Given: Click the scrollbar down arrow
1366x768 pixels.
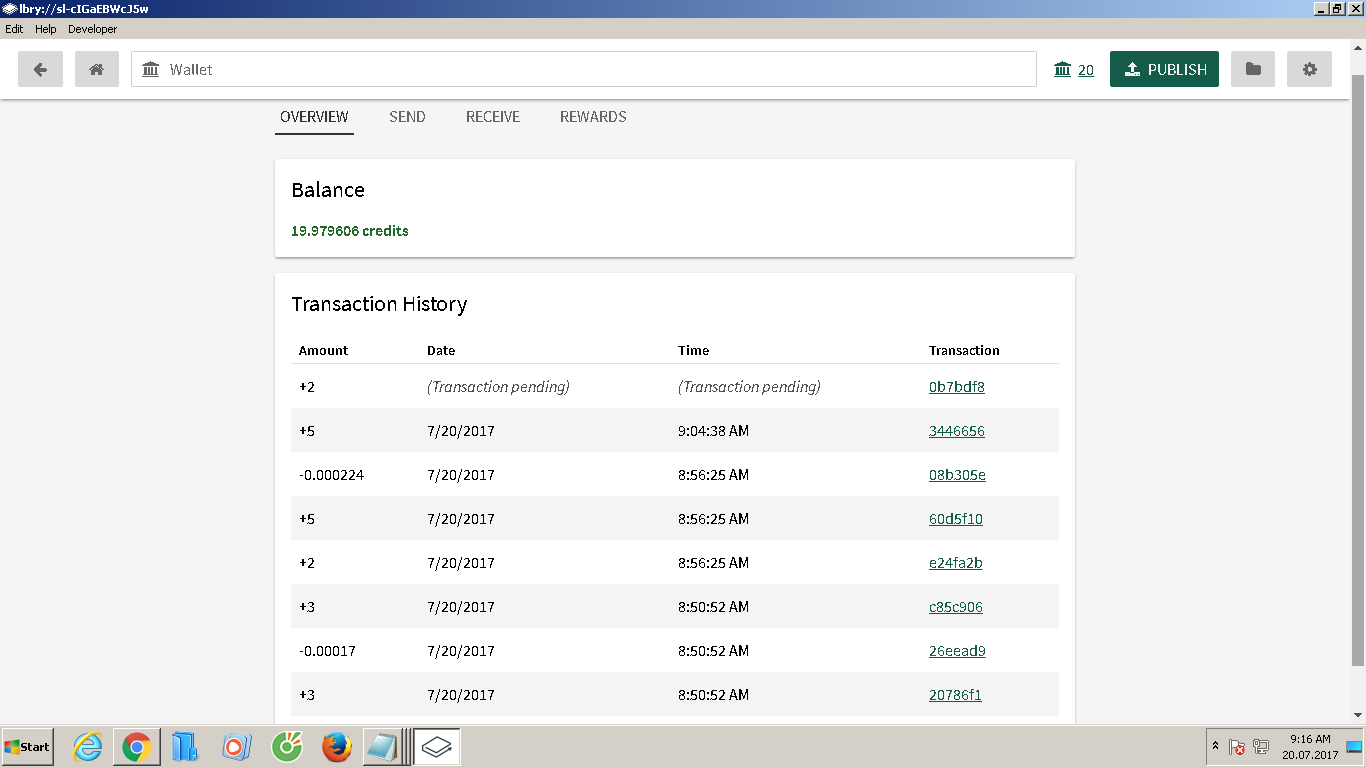Looking at the screenshot, I should point(1357,715).
